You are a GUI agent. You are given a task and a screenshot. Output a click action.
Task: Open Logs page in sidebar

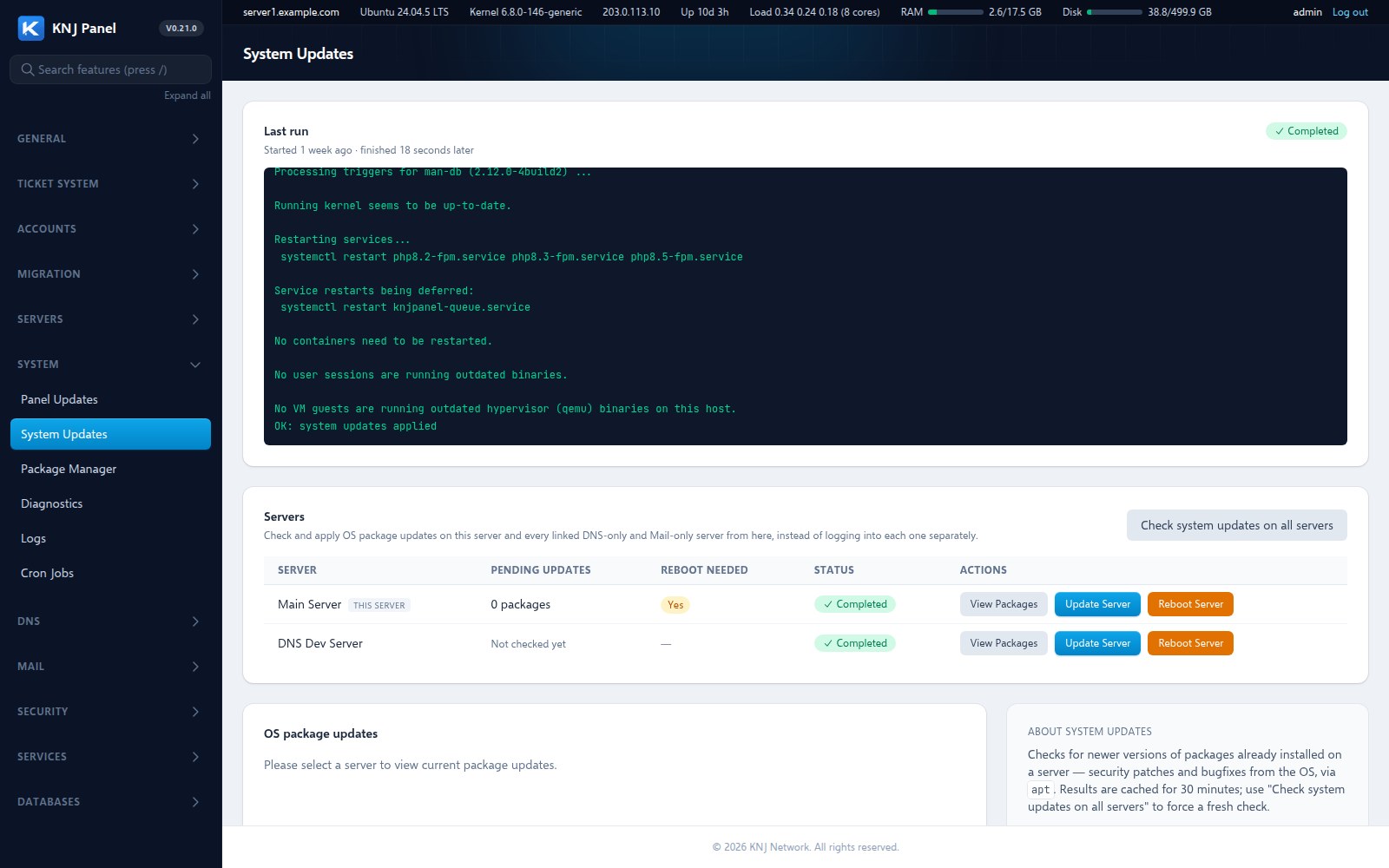(111, 538)
